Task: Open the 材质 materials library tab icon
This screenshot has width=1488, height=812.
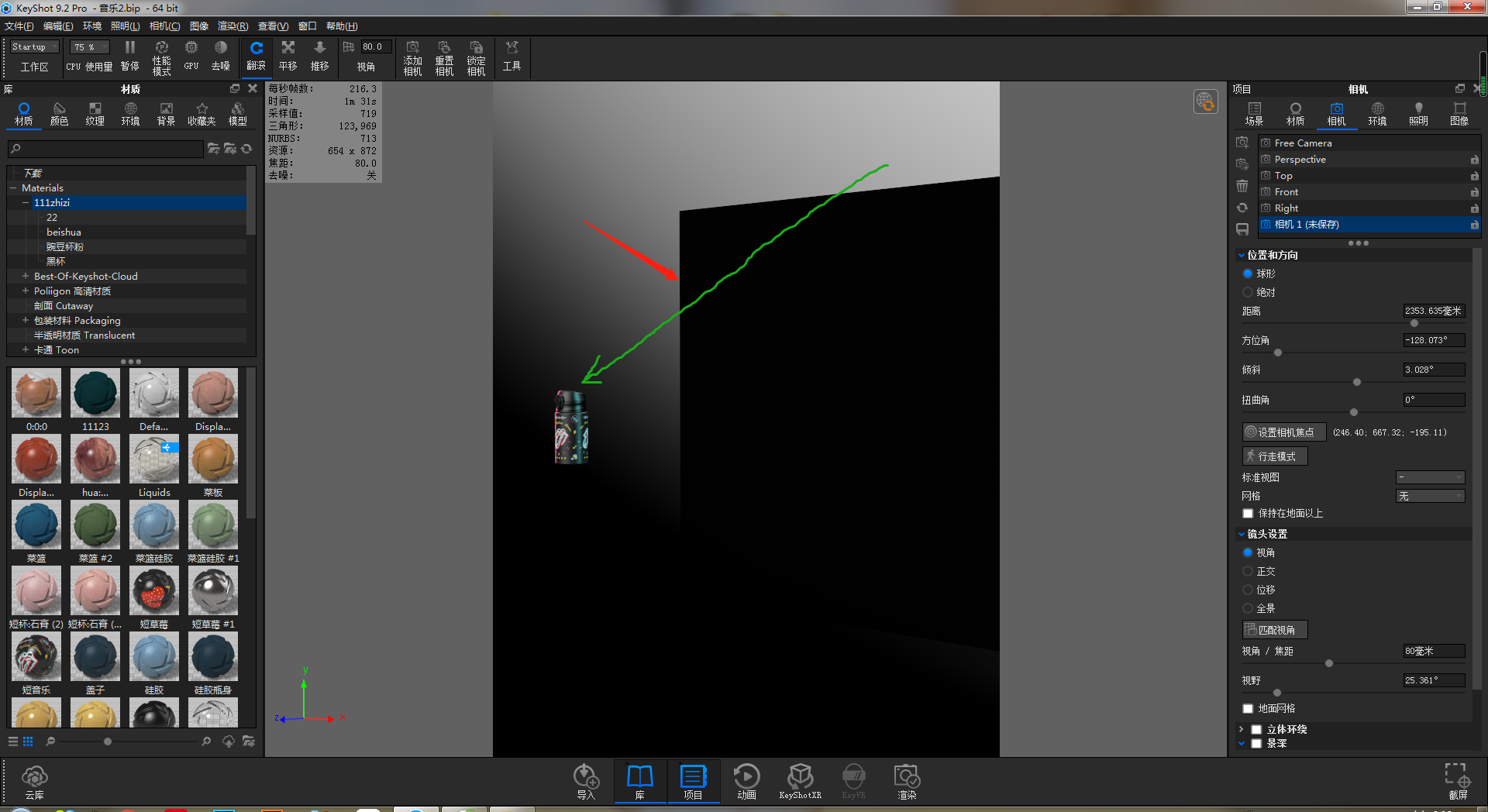Action: point(23,112)
